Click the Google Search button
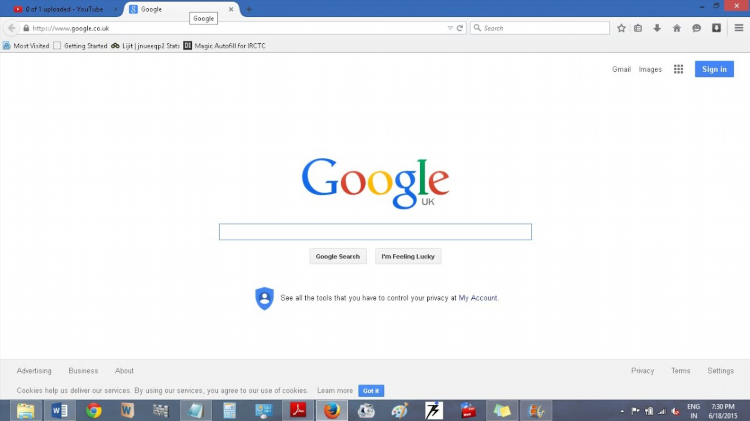The width and height of the screenshot is (750, 421). click(x=338, y=256)
